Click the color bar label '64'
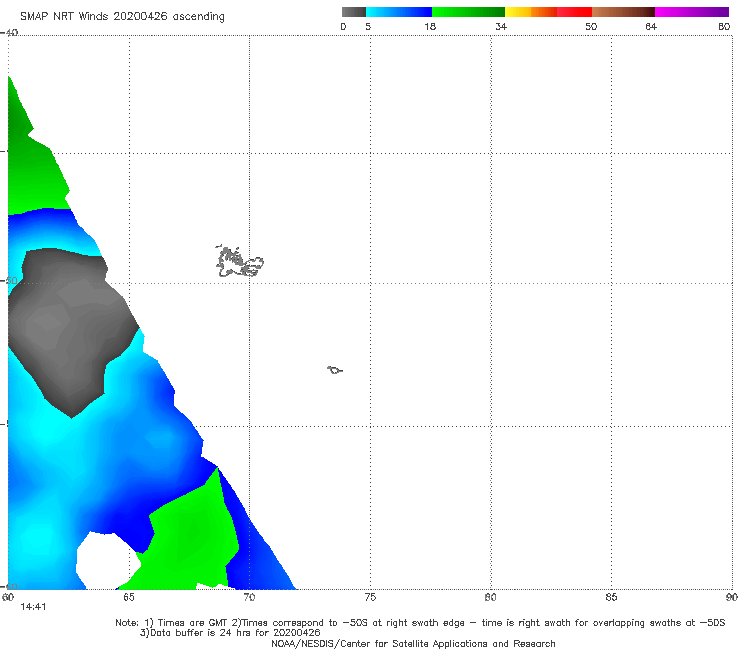 click(651, 26)
